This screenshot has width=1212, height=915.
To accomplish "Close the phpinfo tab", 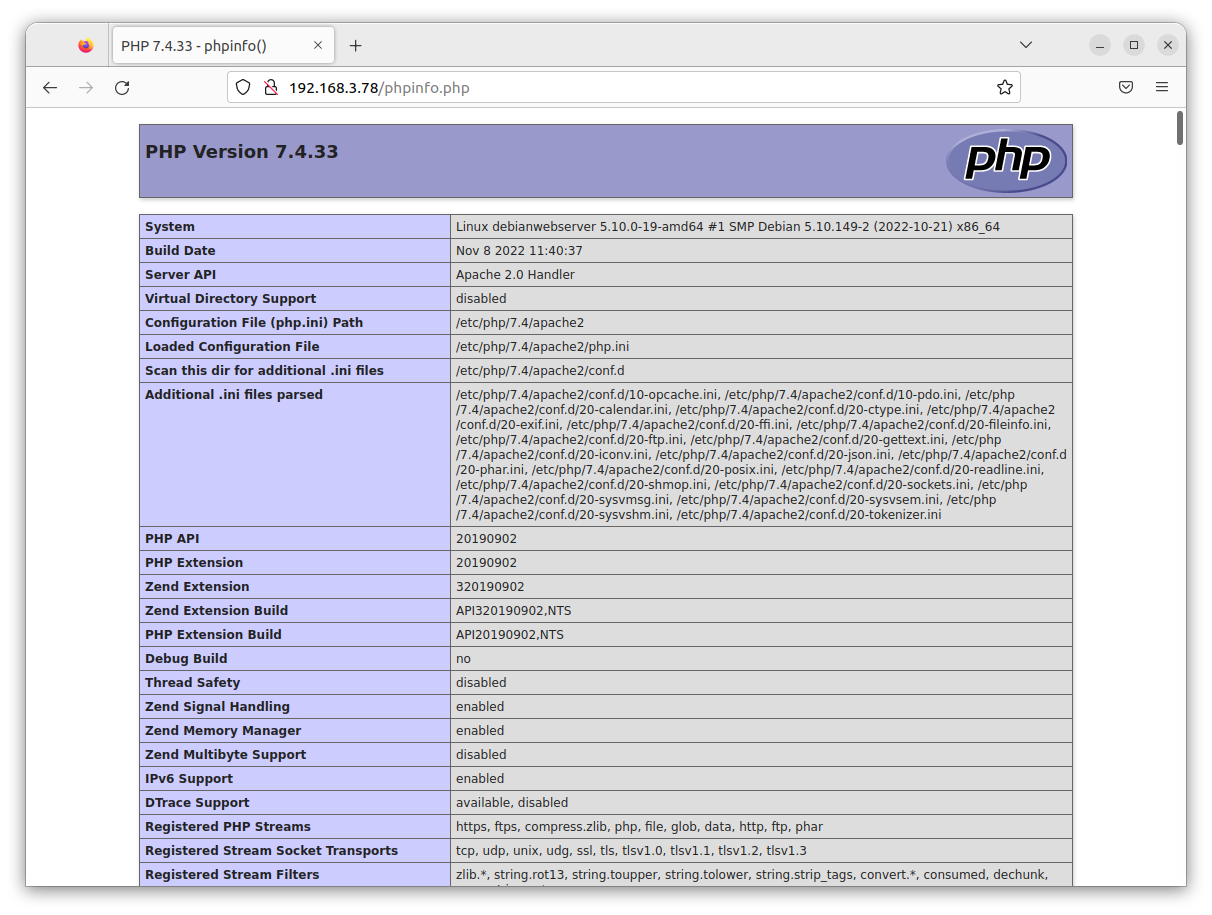I will (x=318, y=44).
